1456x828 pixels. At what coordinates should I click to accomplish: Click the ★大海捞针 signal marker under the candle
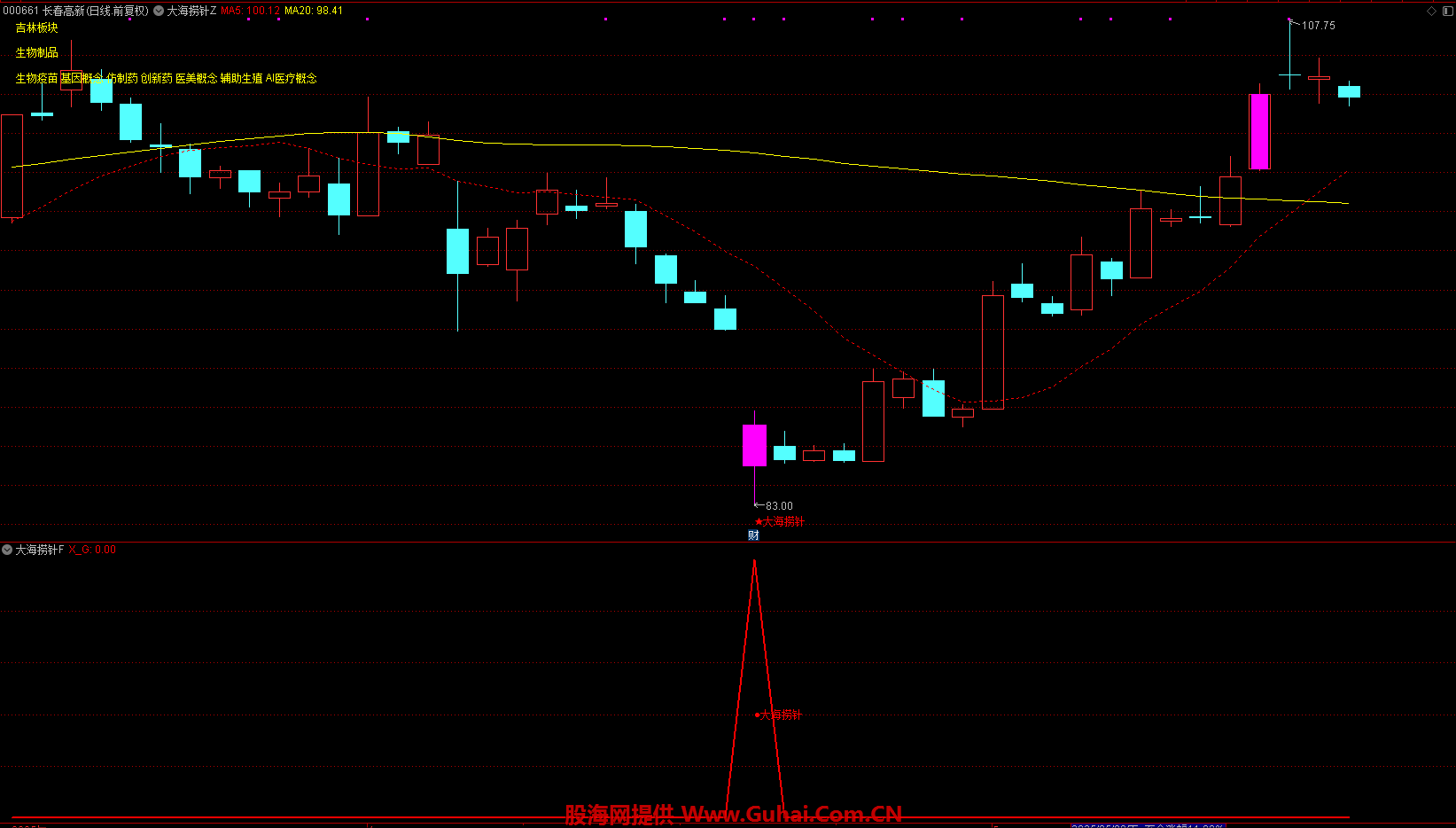[780, 521]
